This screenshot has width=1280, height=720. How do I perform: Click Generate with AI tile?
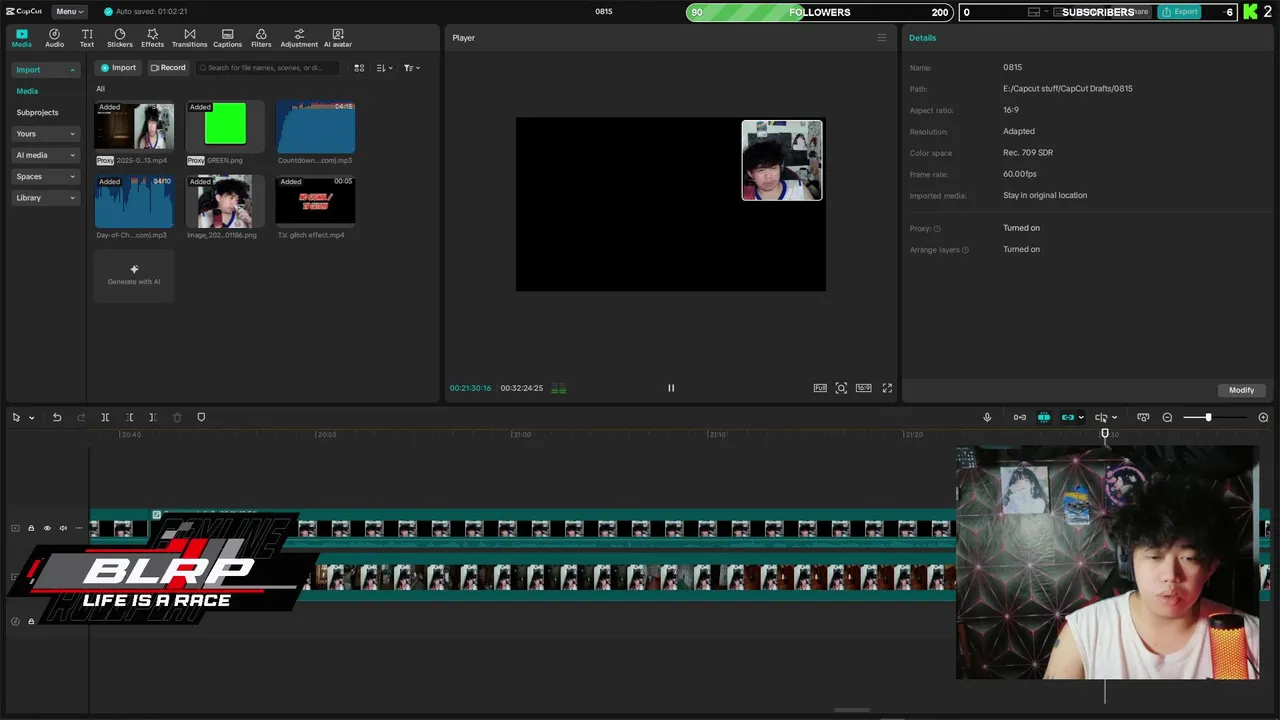(x=134, y=275)
